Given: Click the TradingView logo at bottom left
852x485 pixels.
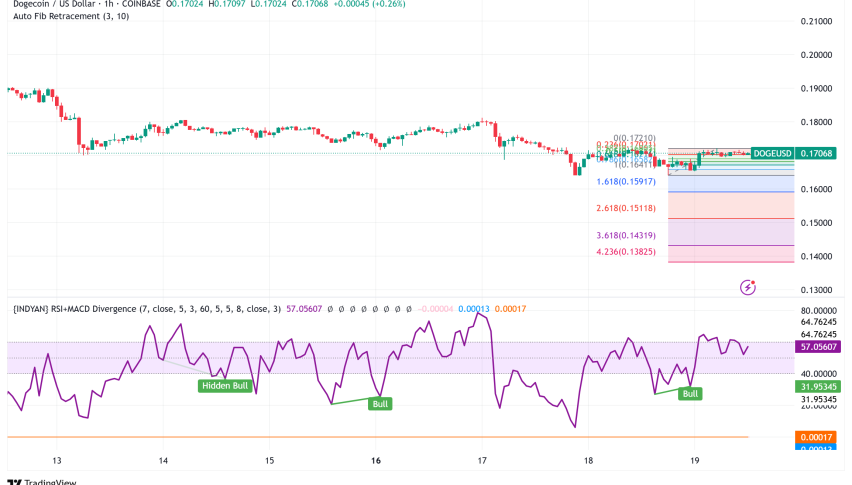Looking at the screenshot, I should [42, 481].
